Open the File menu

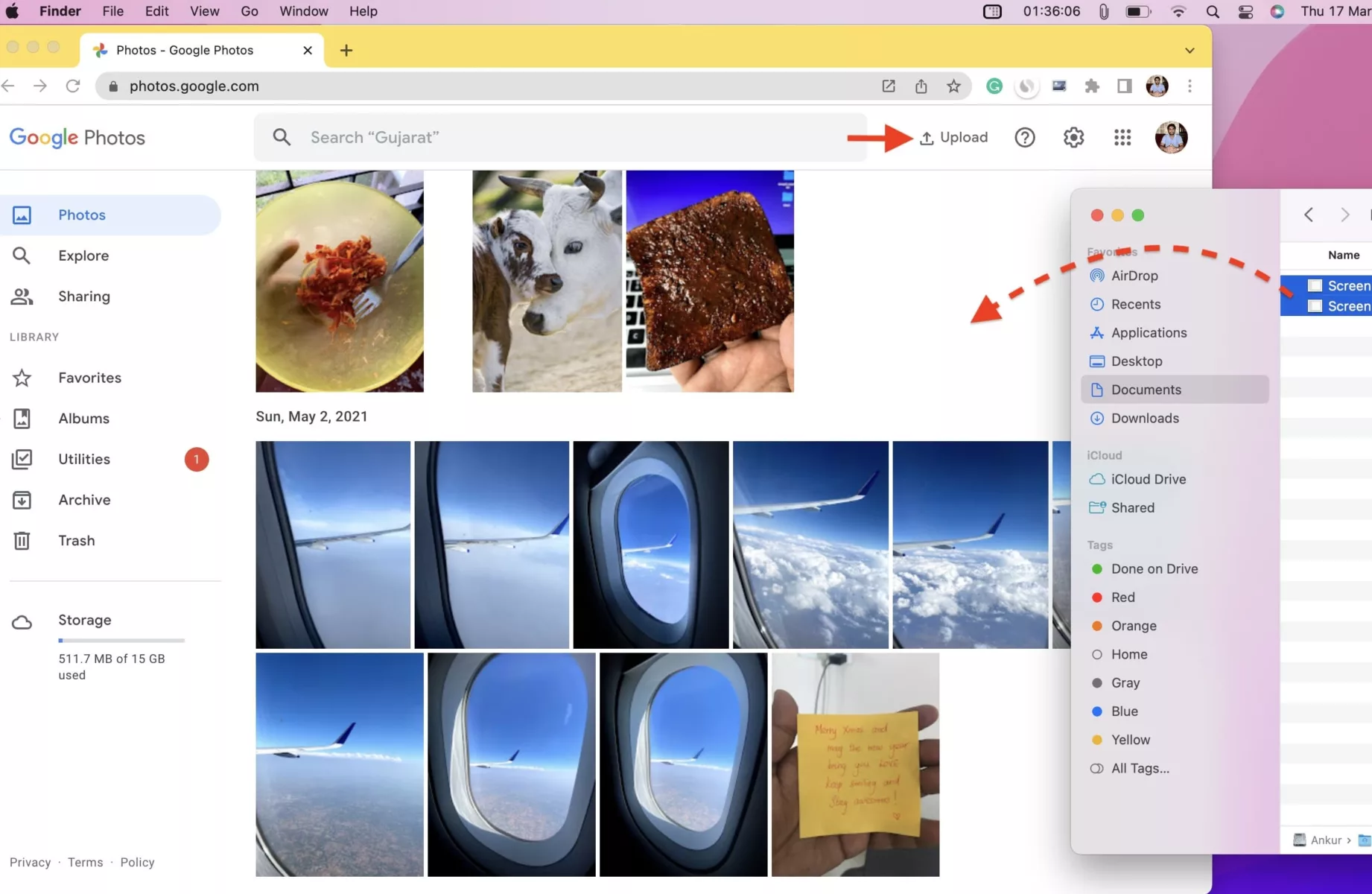click(x=113, y=11)
